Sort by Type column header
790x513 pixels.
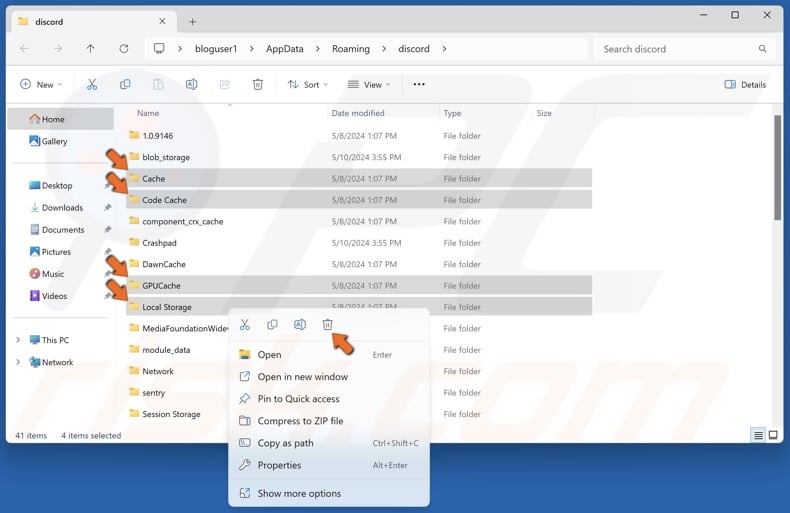tap(452, 113)
